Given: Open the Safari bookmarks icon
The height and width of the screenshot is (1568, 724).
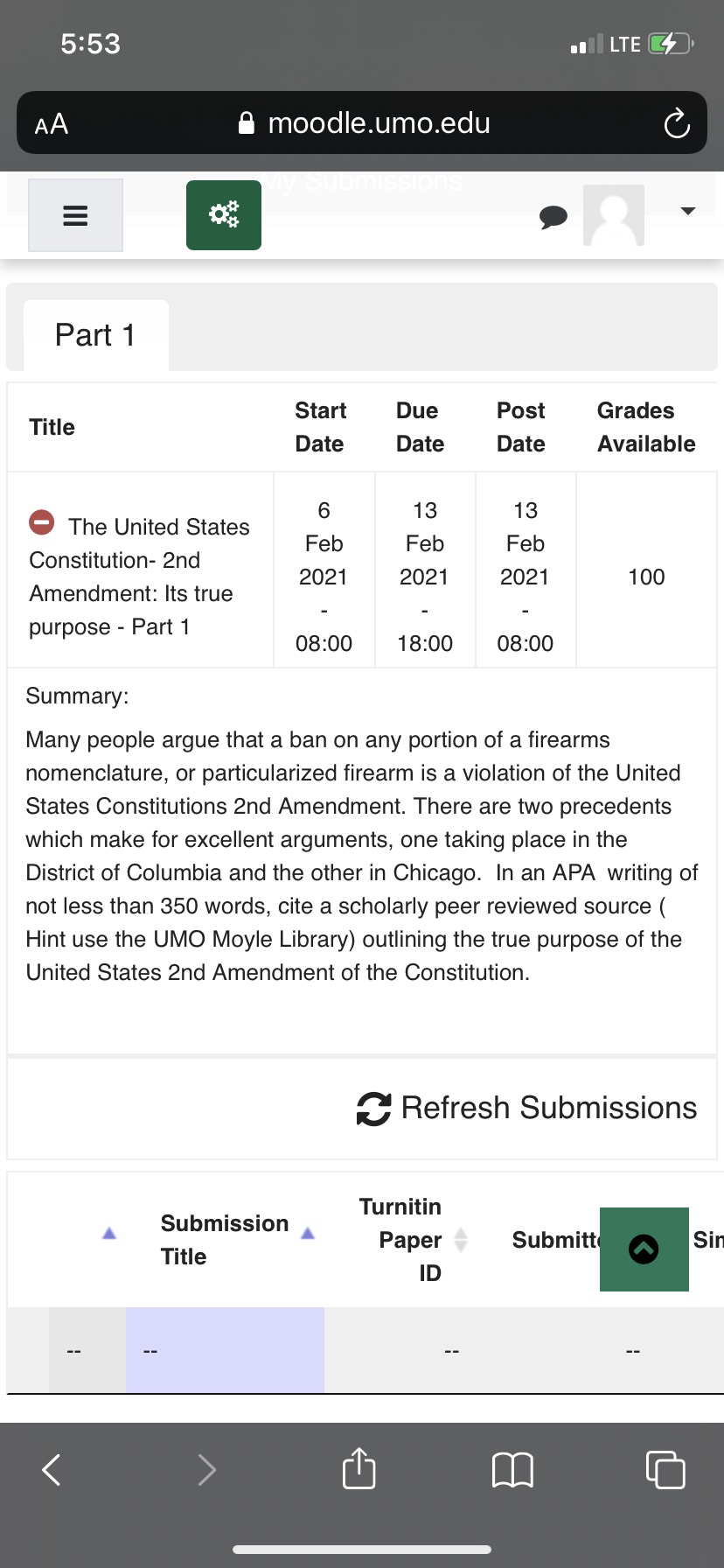Looking at the screenshot, I should pyautogui.click(x=512, y=1469).
